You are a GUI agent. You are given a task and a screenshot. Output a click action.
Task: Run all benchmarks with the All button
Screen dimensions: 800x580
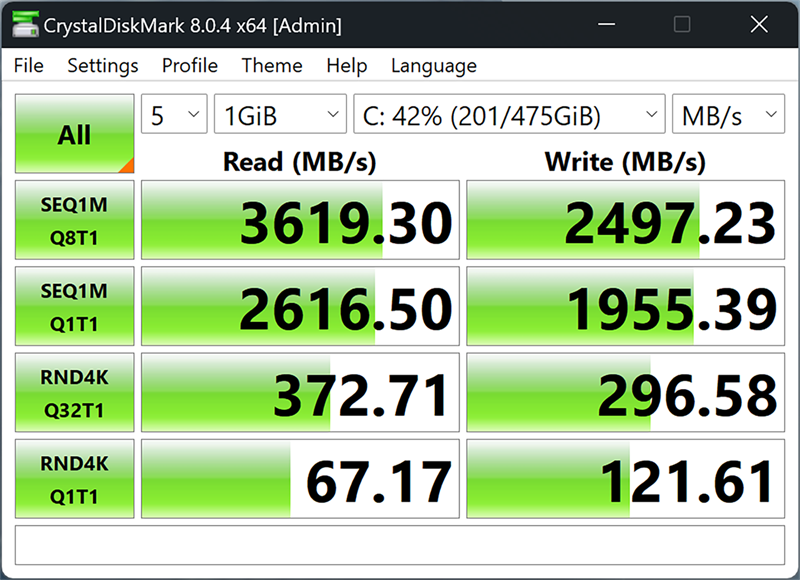click(74, 134)
